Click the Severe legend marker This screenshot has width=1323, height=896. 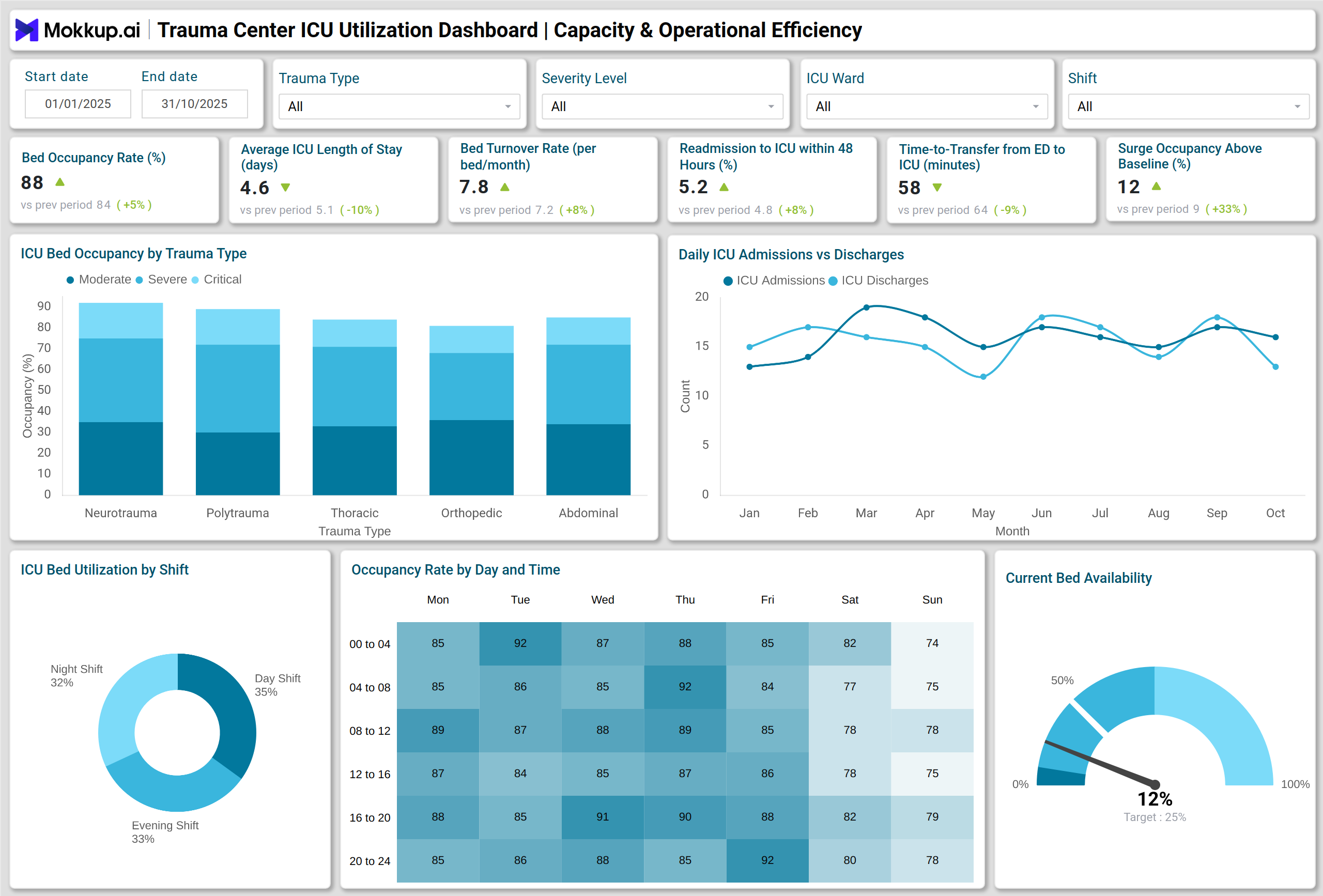coord(139,280)
